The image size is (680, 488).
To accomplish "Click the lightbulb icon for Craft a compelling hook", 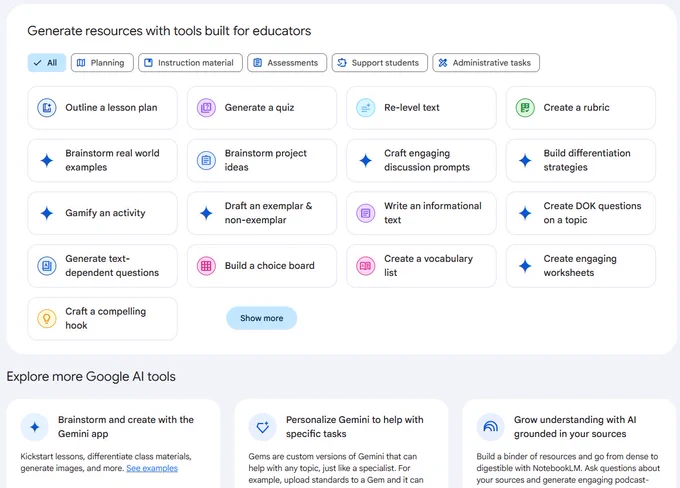I will tap(47, 318).
